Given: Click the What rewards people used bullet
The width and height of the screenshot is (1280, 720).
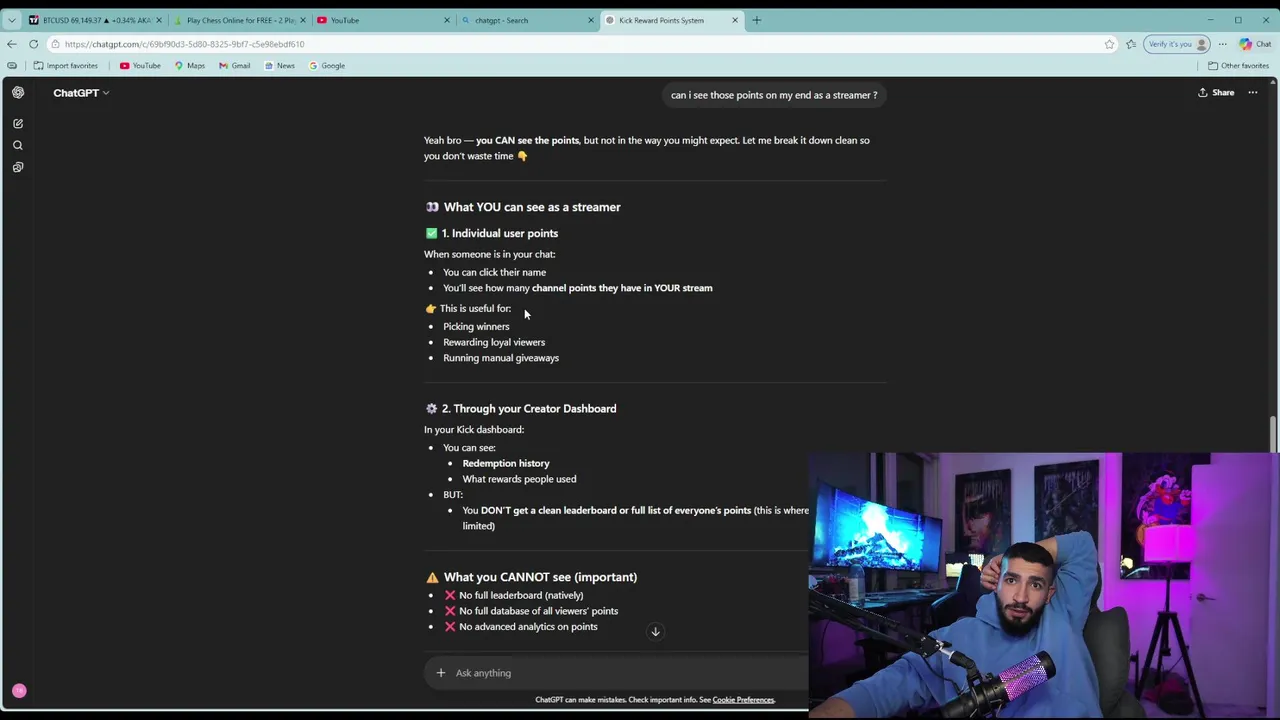Looking at the screenshot, I should [519, 479].
